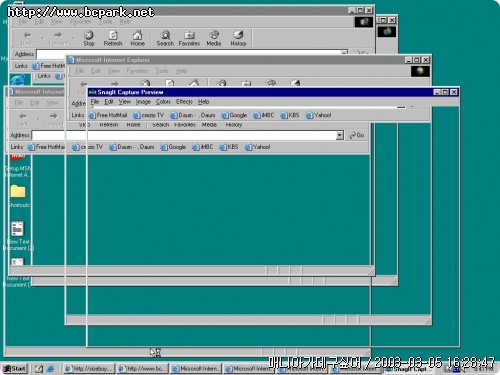Open Google link under SnagIt menu bar
Viewport: 500px width, 375px height.
point(234,115)
